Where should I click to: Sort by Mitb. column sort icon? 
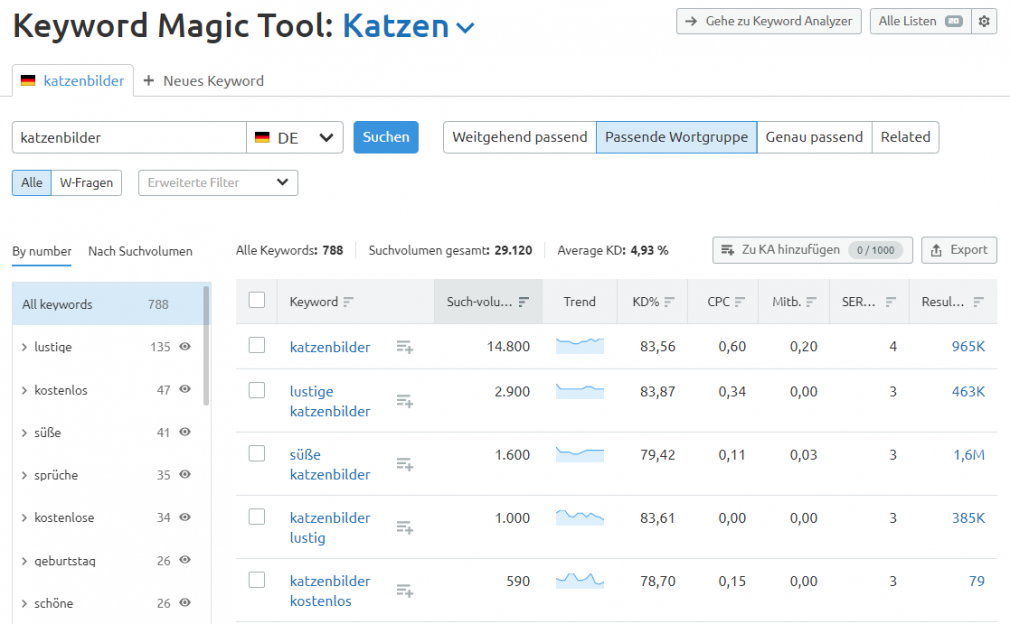click(x=811, y=301)
